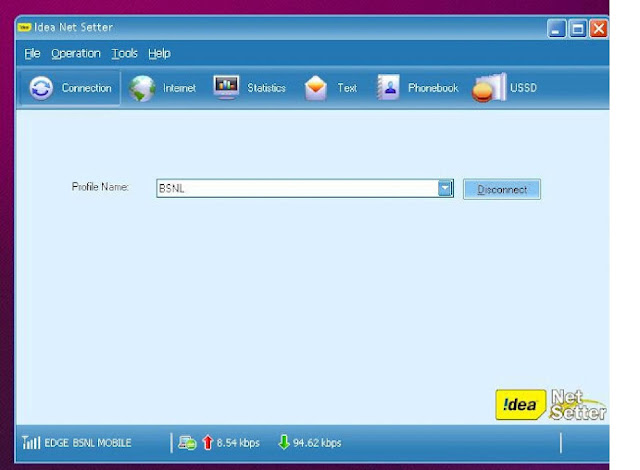Image resolution: width=640 pixels, height=470 pixels.
Task: Click the signal strength bars icon
Action: coord(31,442)
